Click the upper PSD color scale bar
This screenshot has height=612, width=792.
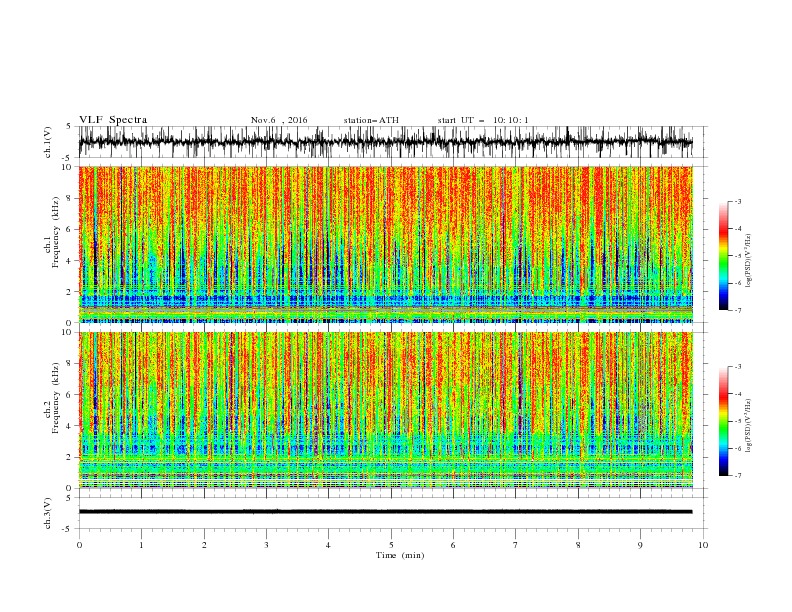[723, 255]
